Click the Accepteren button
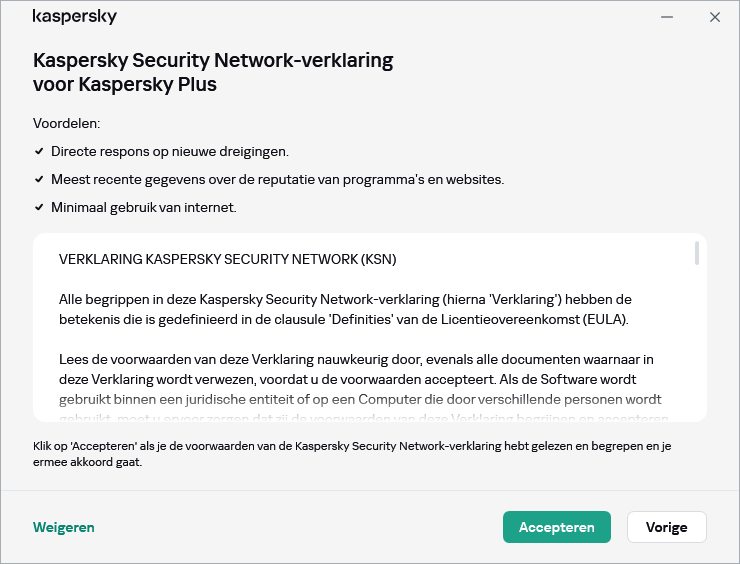The image size is (740, 564). tap(556, 527)
